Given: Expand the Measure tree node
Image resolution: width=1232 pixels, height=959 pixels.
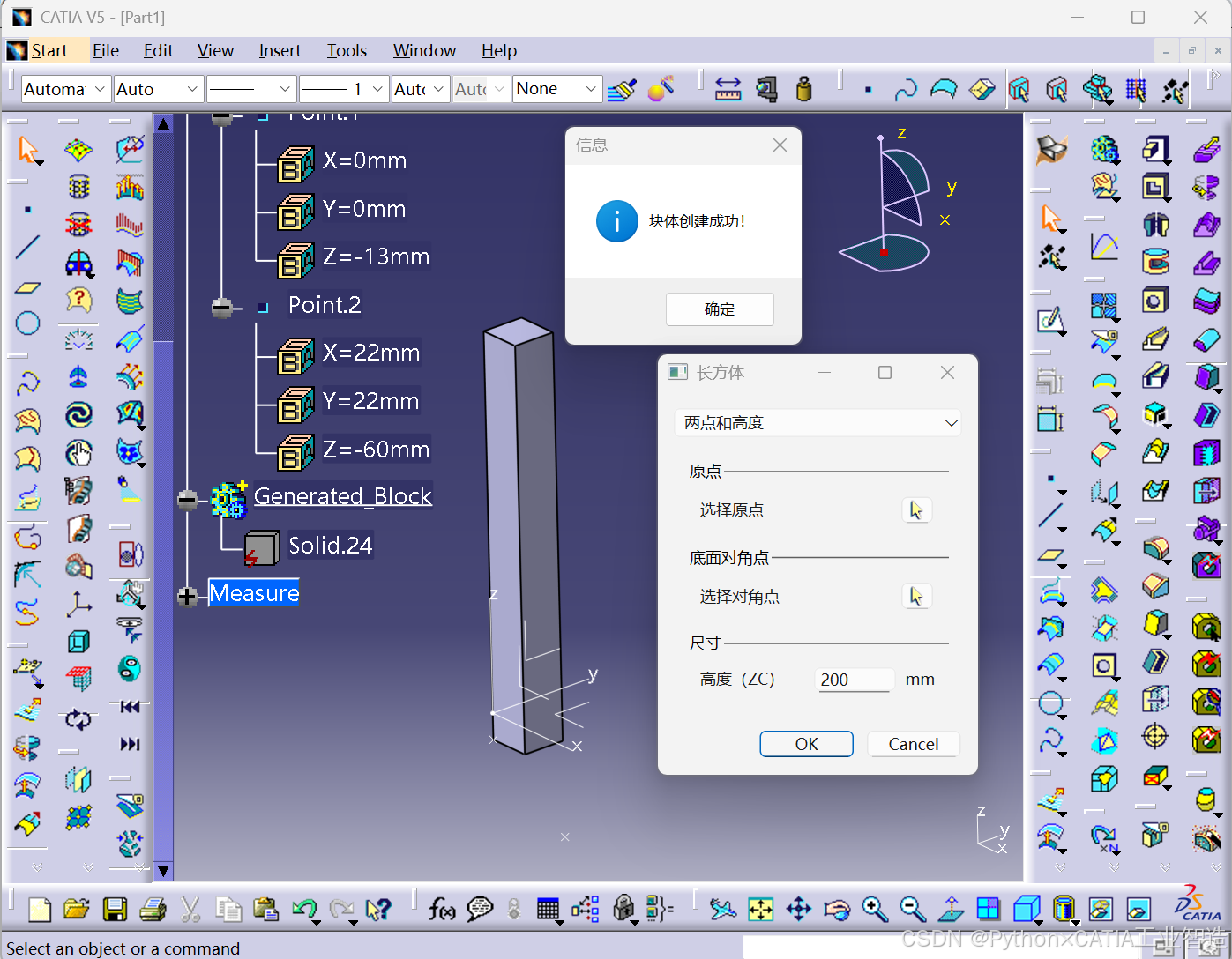Looking at the screenshot, I should (187, 597).
